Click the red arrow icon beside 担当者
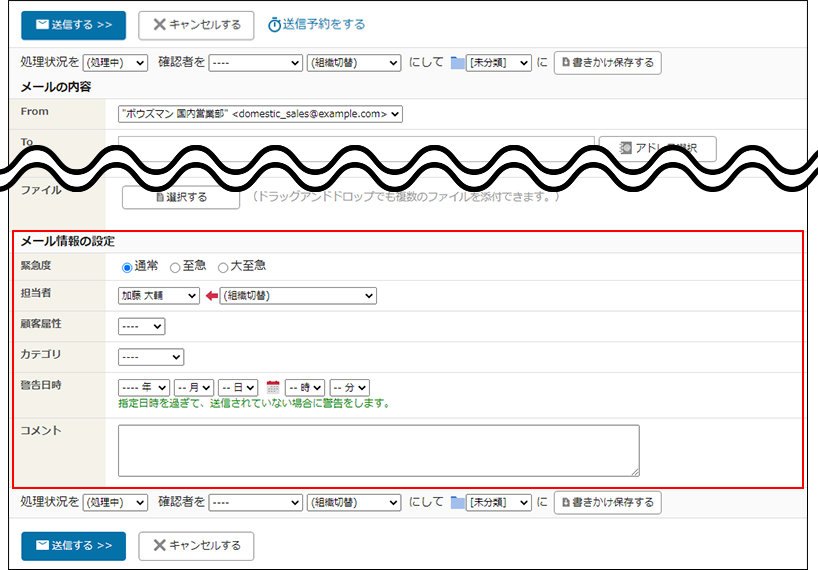The image size is (818, 570). coord(212,296)
